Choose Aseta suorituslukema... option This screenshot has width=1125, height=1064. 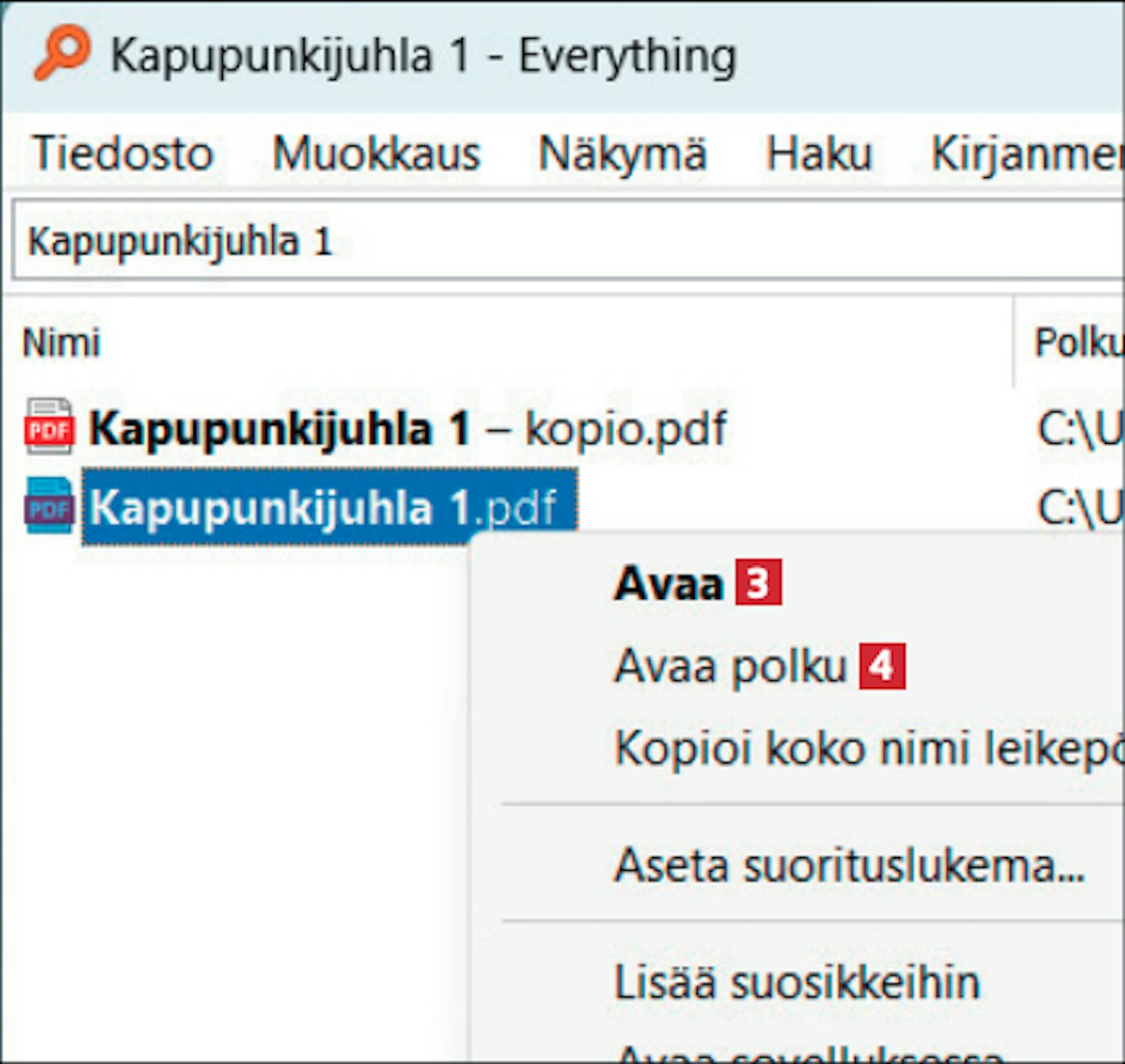(849, 865)
